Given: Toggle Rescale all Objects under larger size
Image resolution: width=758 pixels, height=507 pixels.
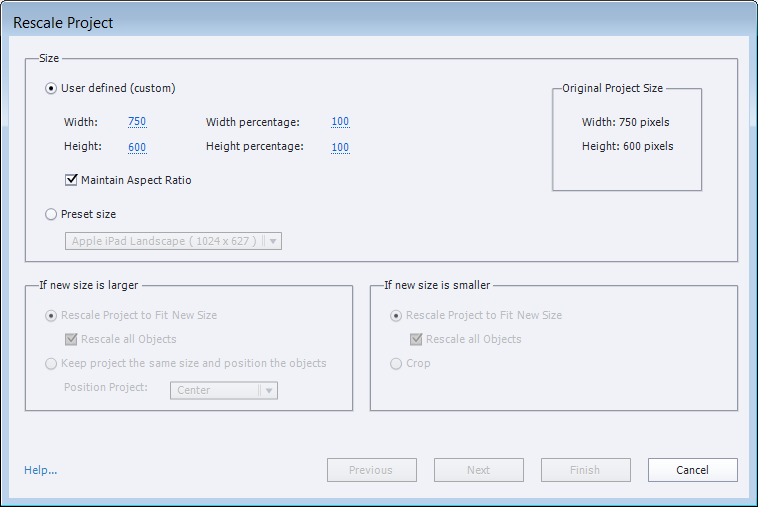Looking at the screenshot, I should pos(71,339).
